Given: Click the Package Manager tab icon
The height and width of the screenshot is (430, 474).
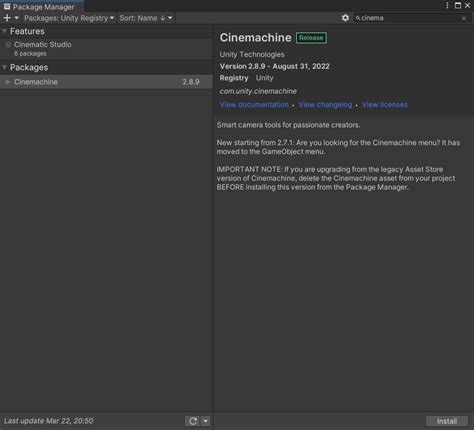Looking at the screenshot, I should [7, 7].
